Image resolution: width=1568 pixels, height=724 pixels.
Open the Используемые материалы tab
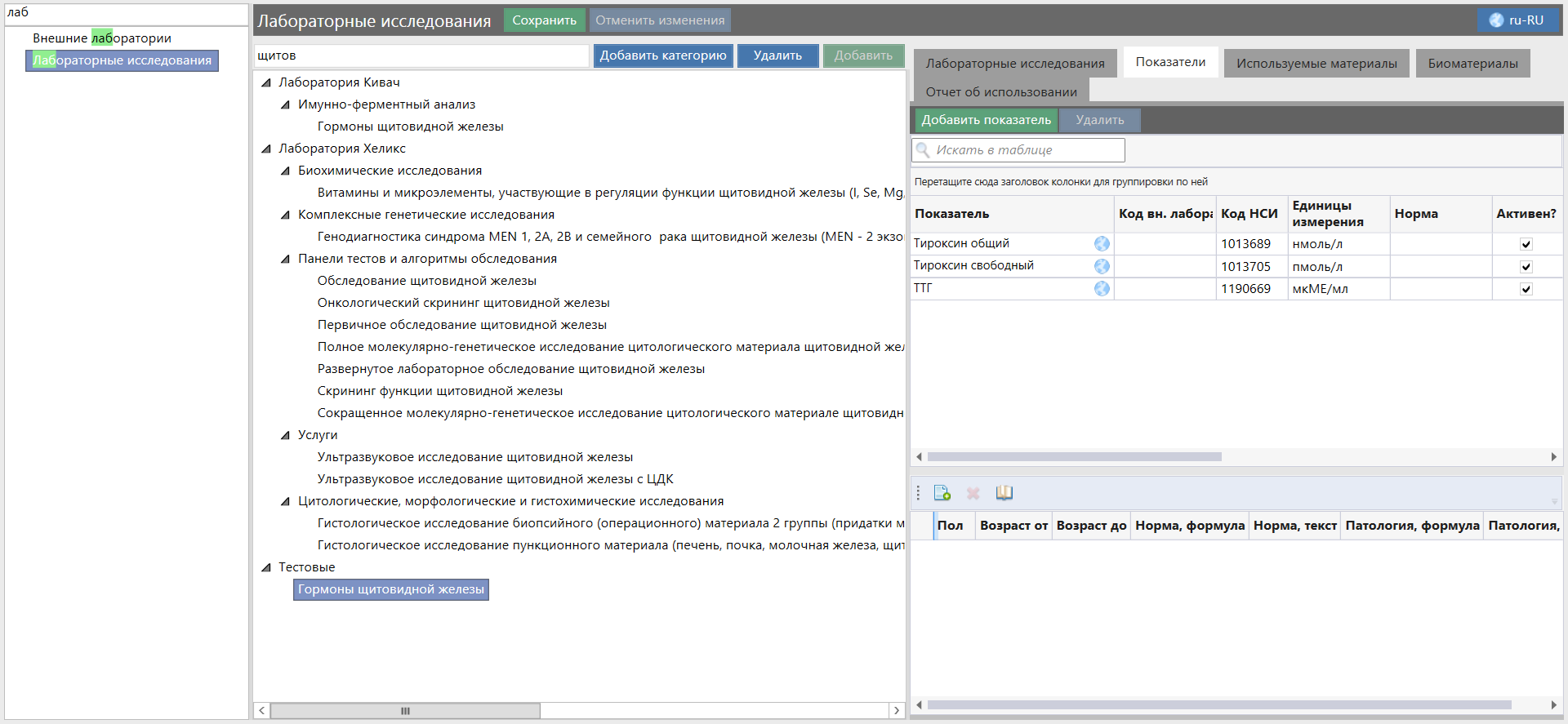tap(1316, 64)
